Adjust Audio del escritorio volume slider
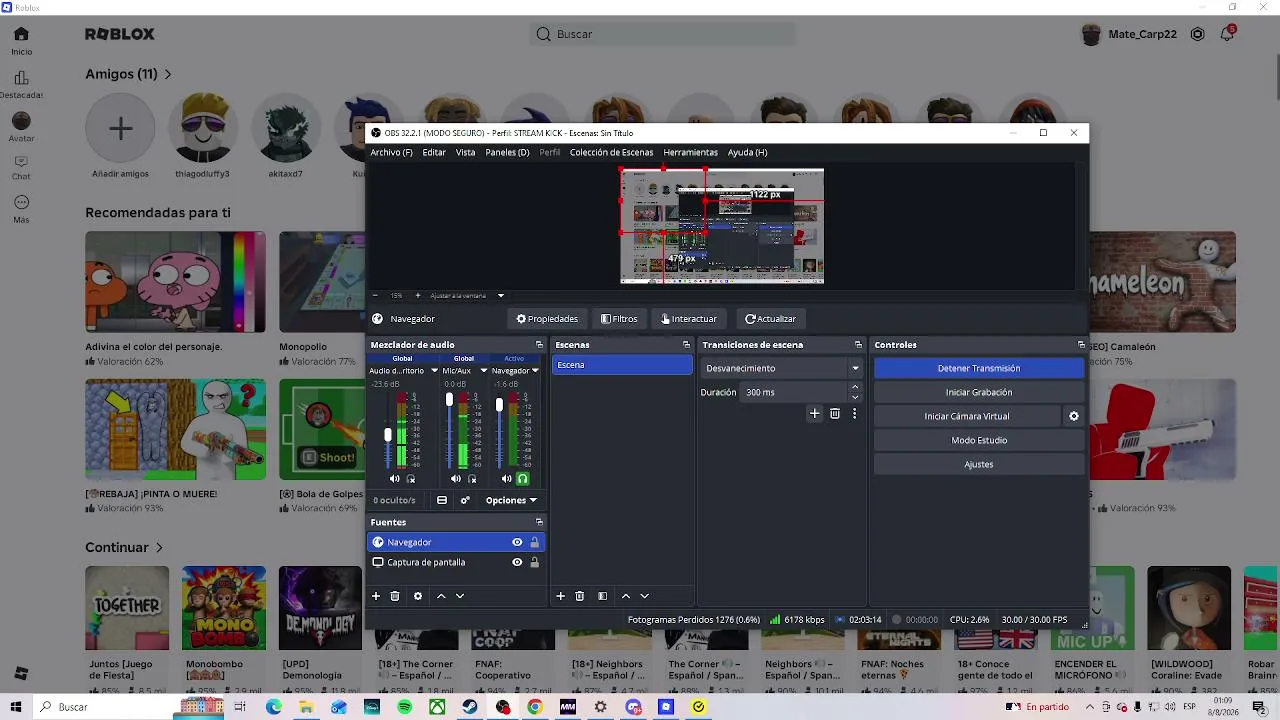Viewport: 1280px width, 720px height. click(x=388, y=434)
